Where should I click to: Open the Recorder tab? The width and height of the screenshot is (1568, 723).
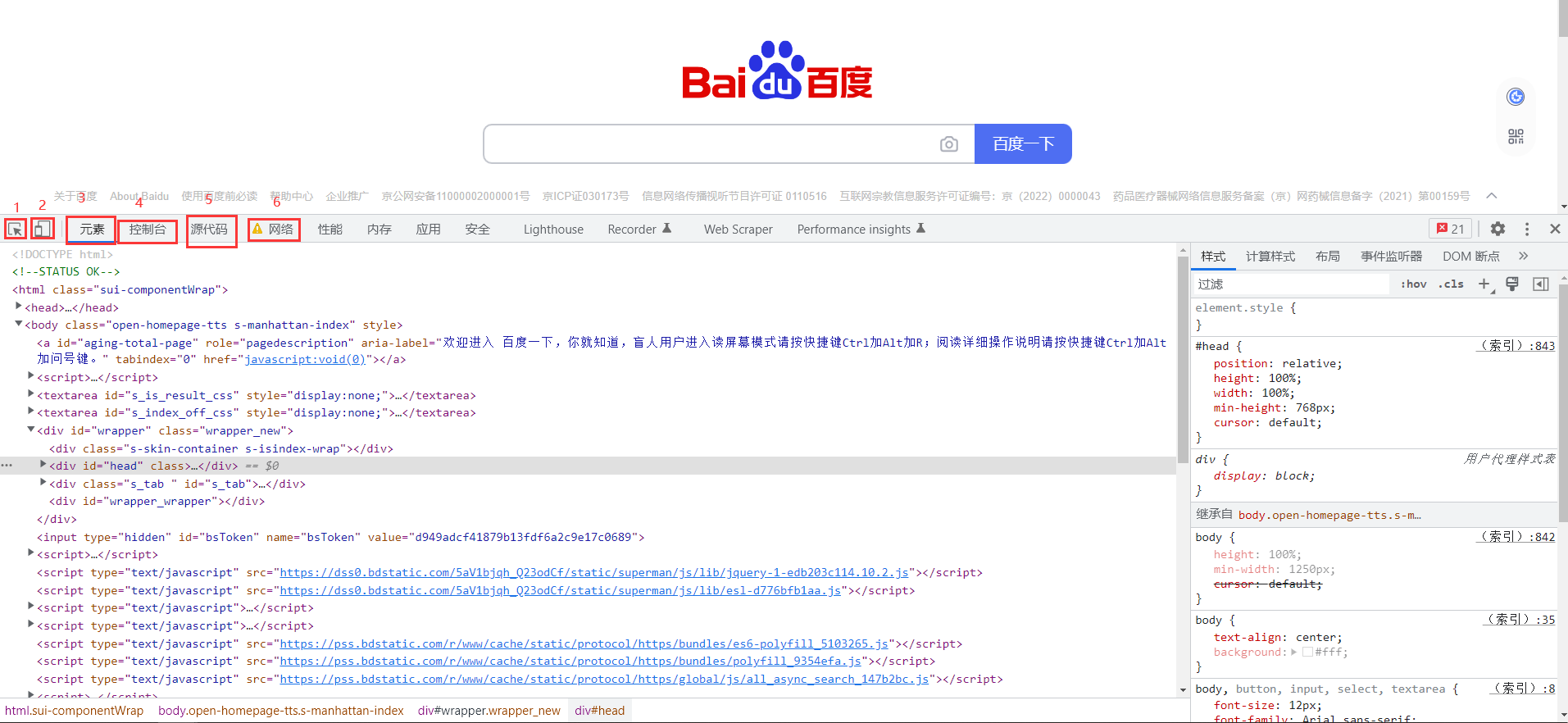click(x=639, y=230)
